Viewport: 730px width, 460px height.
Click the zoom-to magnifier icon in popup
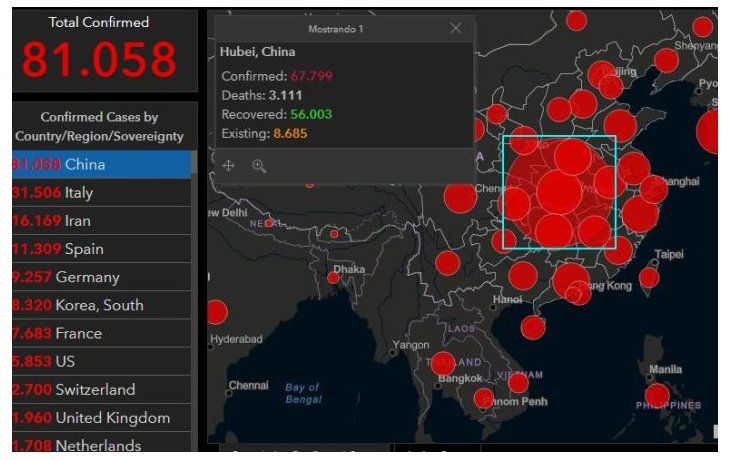click(259, 166)
